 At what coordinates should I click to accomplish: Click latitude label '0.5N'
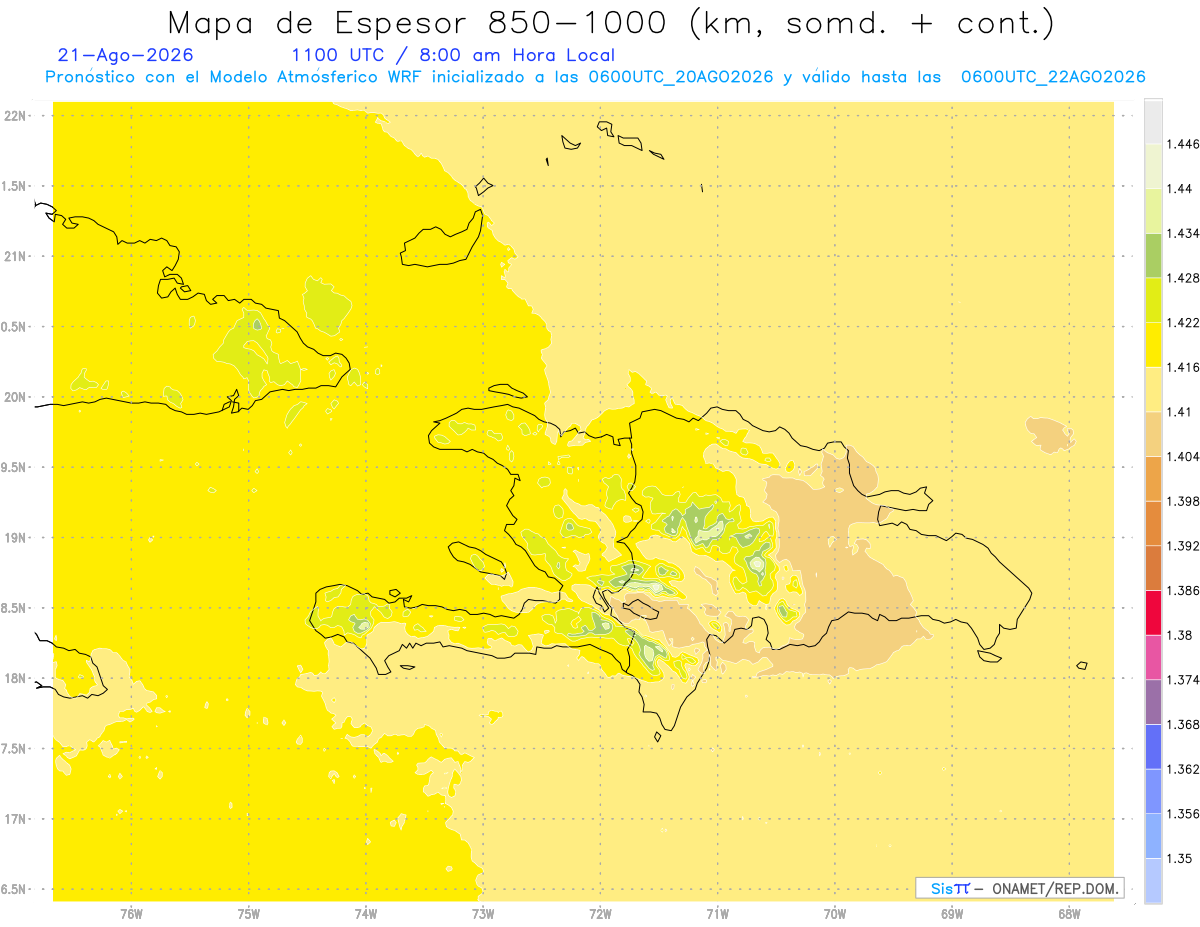tap(14, 327)
